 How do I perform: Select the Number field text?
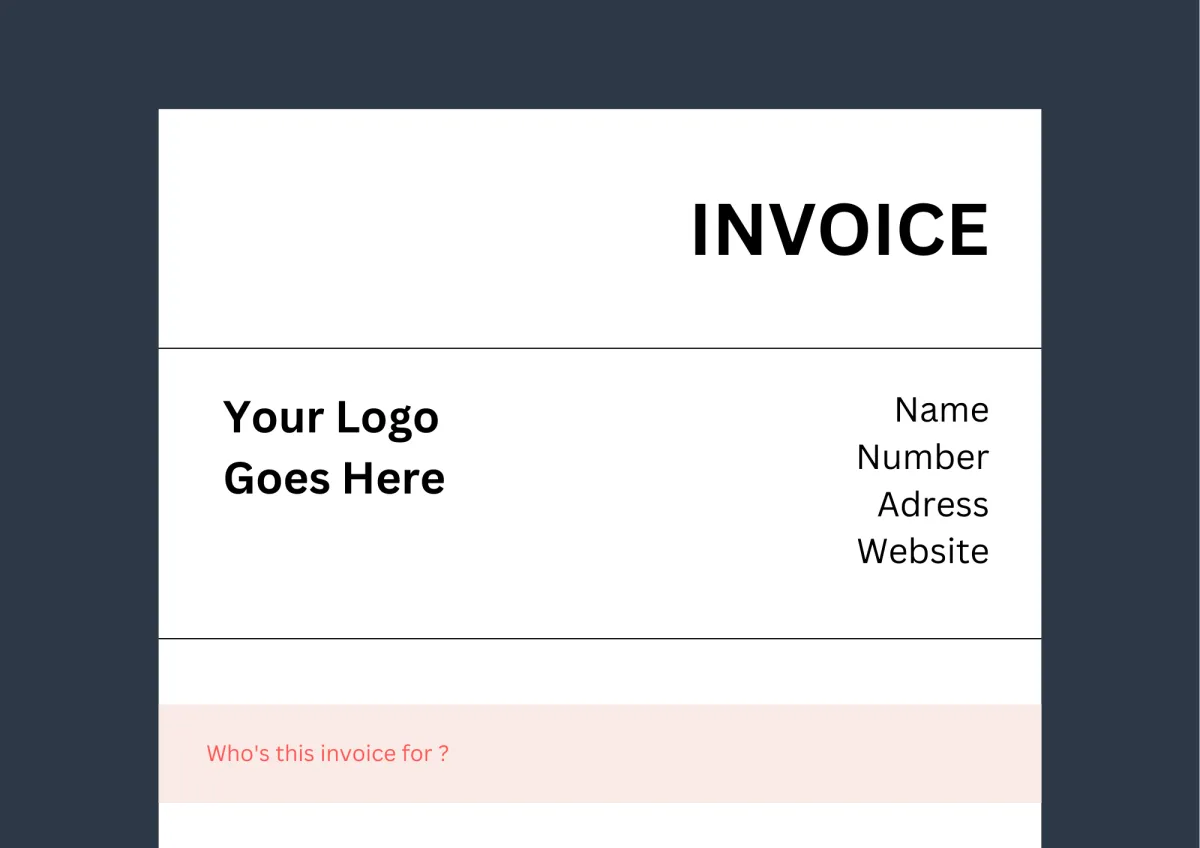pos(923,457)
